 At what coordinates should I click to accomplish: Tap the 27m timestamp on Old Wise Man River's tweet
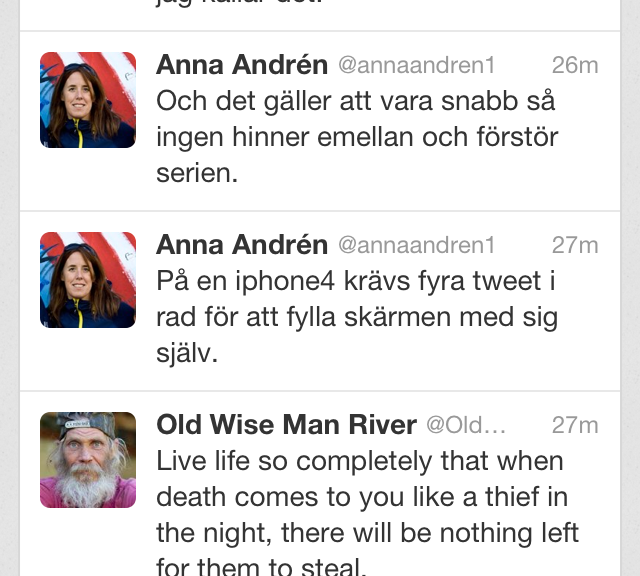click(575, 426)
